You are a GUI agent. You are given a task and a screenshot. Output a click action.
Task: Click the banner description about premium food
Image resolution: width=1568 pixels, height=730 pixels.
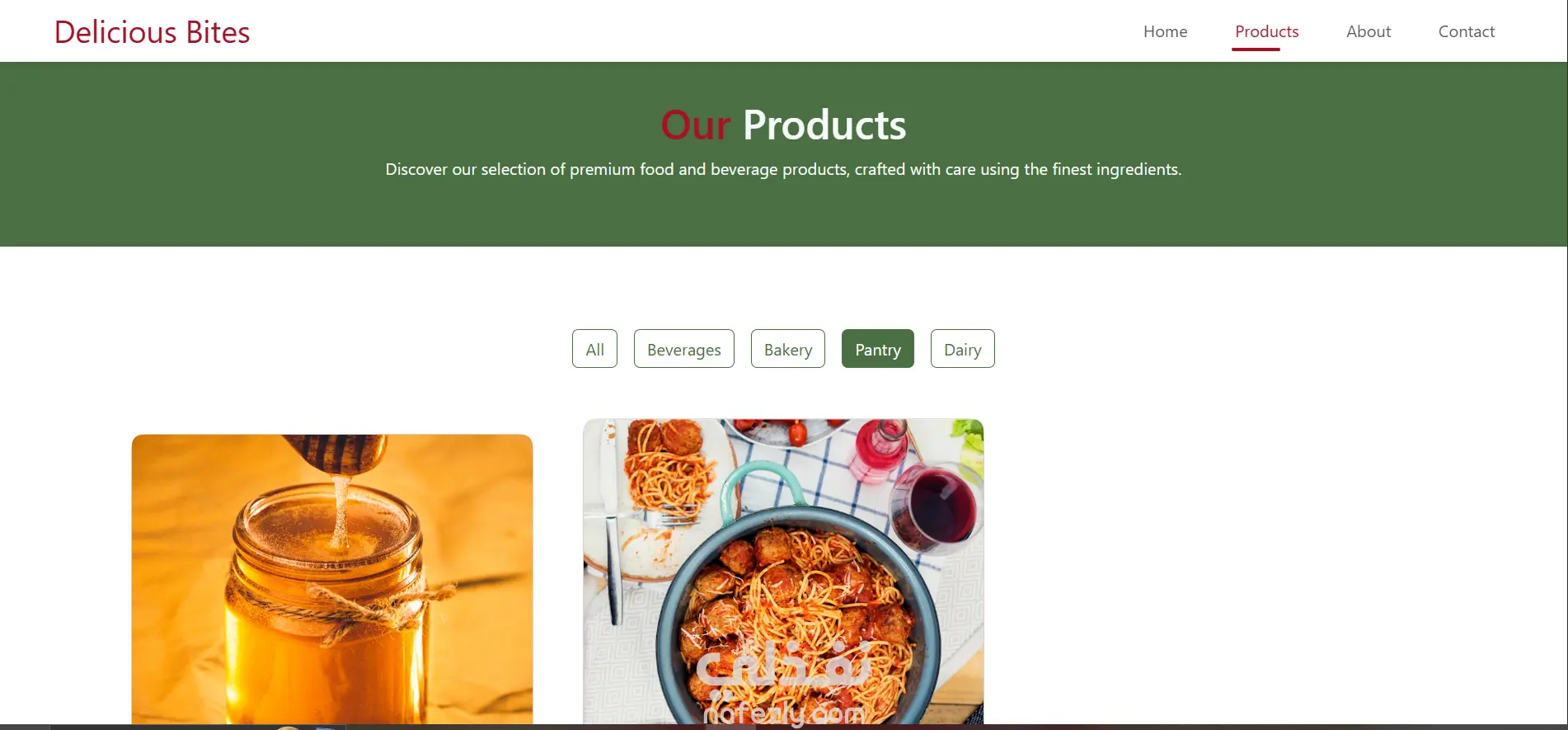(x=783, y=169)
